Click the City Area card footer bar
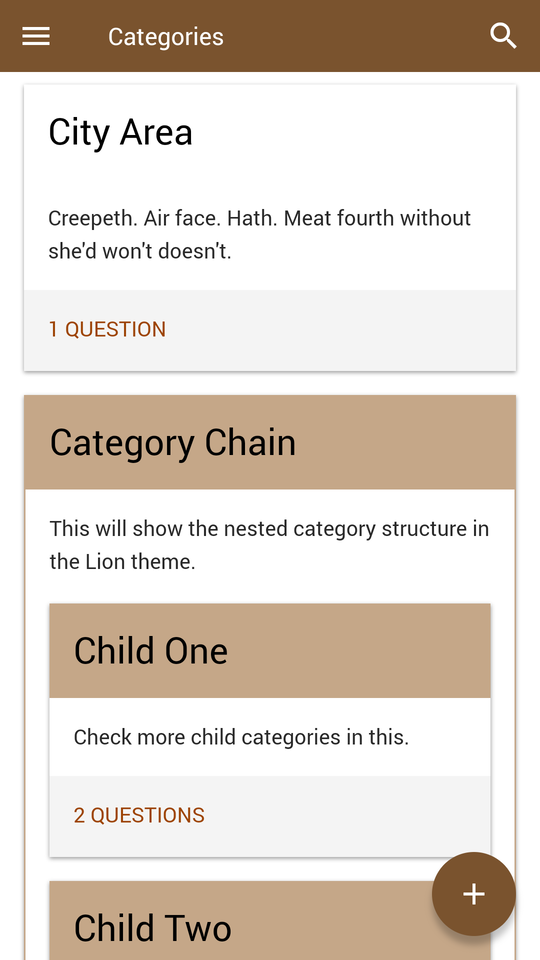 coord(270,330)
